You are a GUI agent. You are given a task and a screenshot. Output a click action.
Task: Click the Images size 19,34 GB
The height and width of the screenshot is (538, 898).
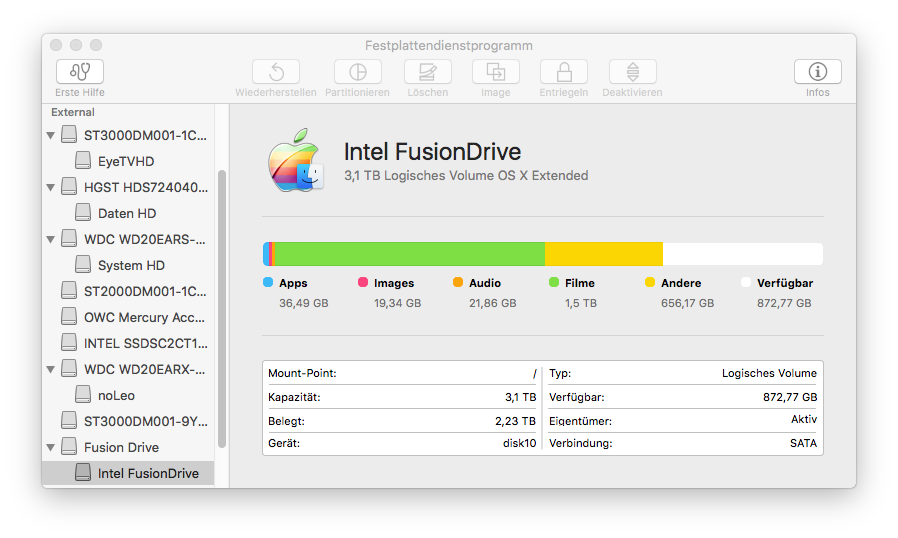(397, 303)
